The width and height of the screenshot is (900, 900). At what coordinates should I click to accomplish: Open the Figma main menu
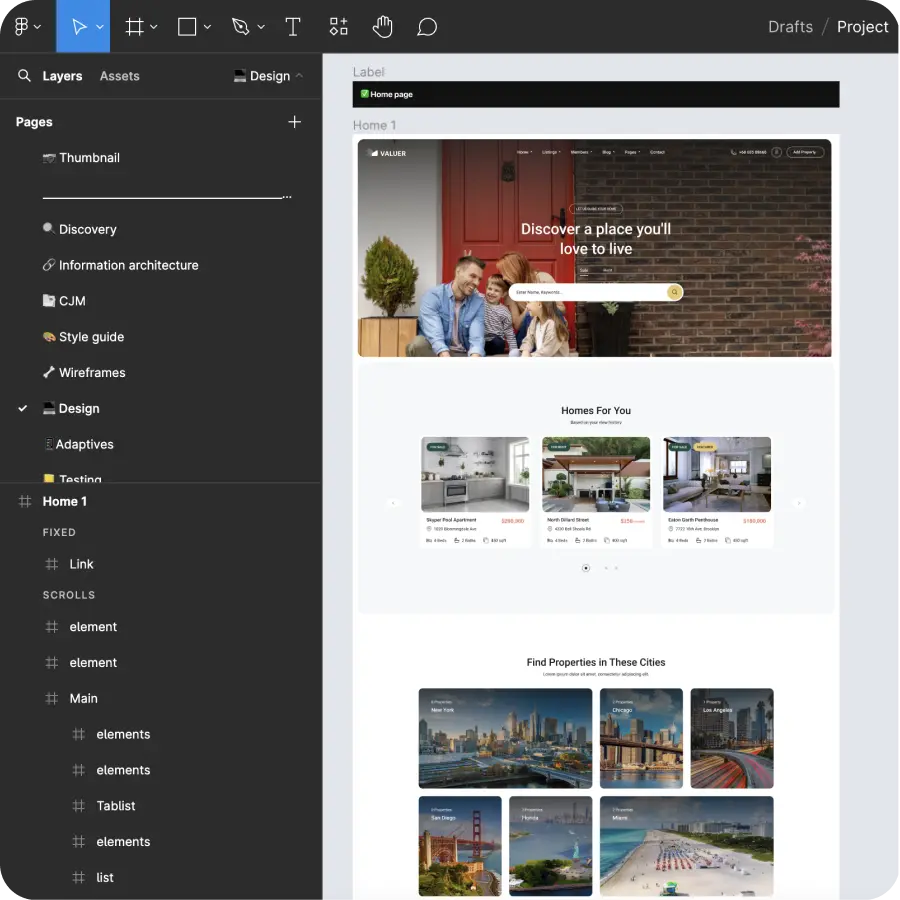point(22,26)
